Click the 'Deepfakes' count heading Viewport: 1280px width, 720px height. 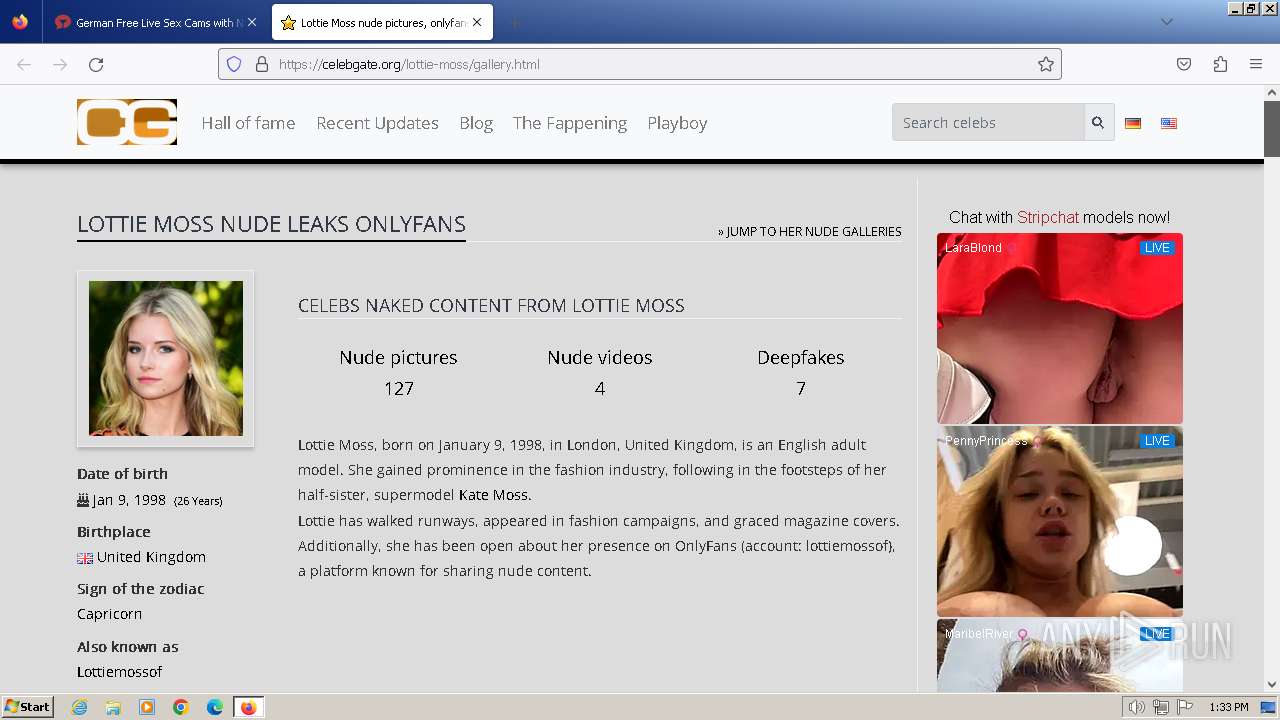[x=801, y=357]
